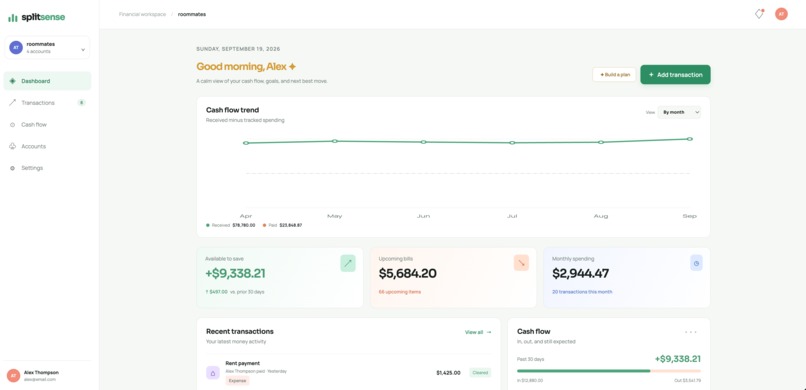
Task: Click Financial workspace breadcrumb
Action: pos(142,14)
